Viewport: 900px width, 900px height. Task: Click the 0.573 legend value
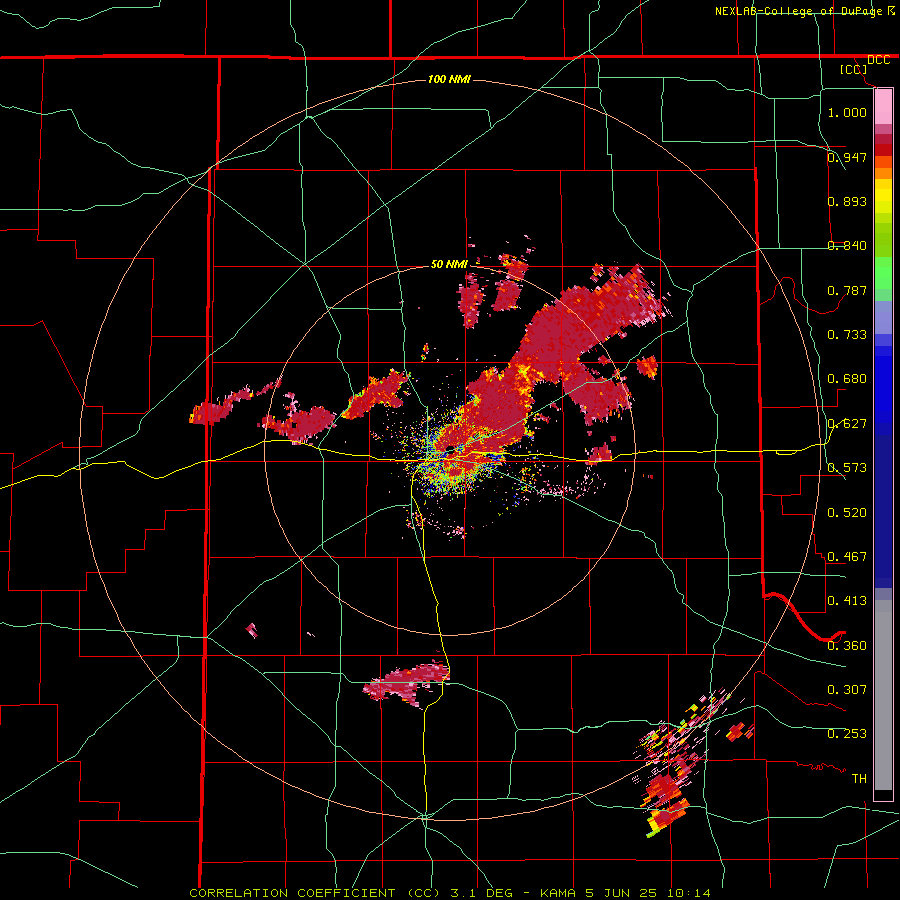[x=847, y=467]
